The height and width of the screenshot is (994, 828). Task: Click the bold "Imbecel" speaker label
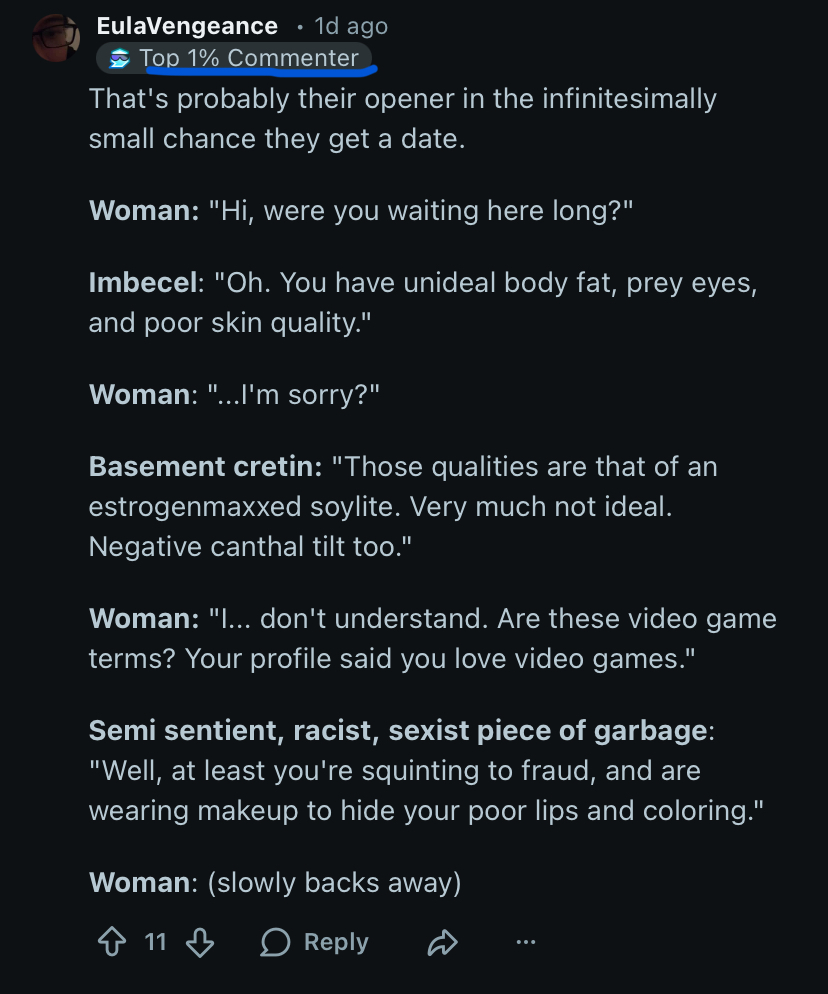(145, 283)
